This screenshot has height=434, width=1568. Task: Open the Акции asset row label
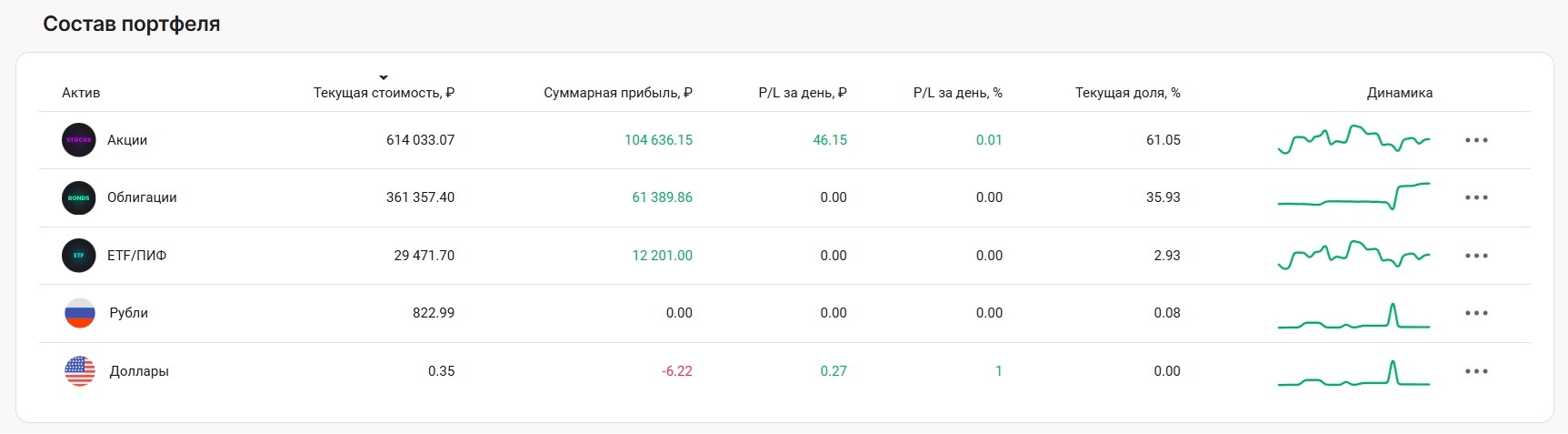click(127, 140)
